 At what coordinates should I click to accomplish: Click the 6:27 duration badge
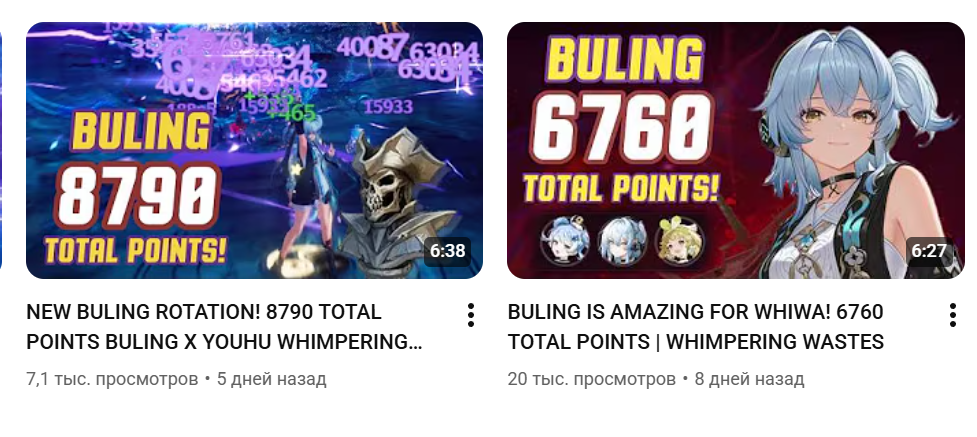pyautogui.click(x=928, y=251)
